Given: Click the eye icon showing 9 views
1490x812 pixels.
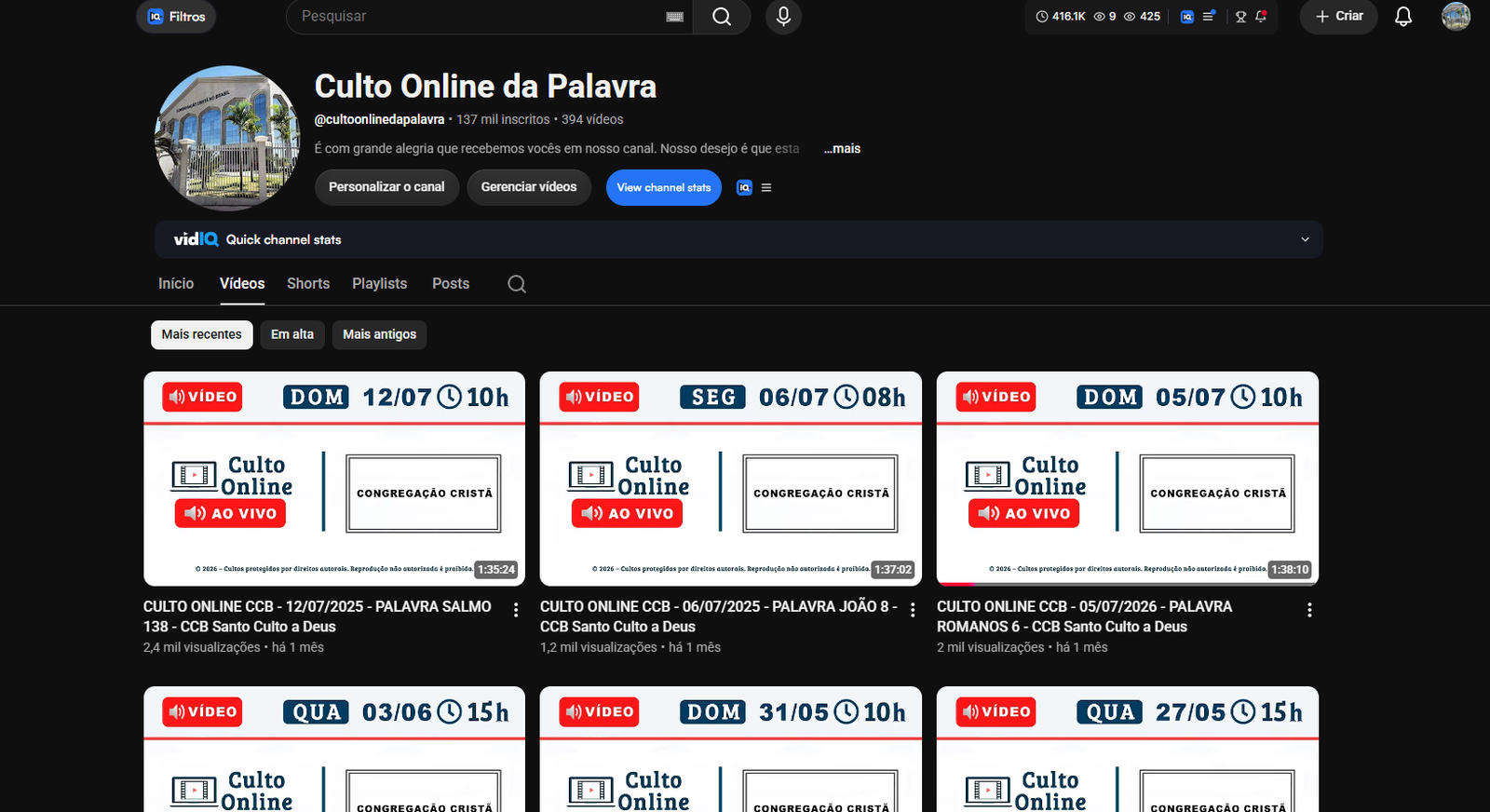Looking at the screenshot, I should coord(1104,17).
